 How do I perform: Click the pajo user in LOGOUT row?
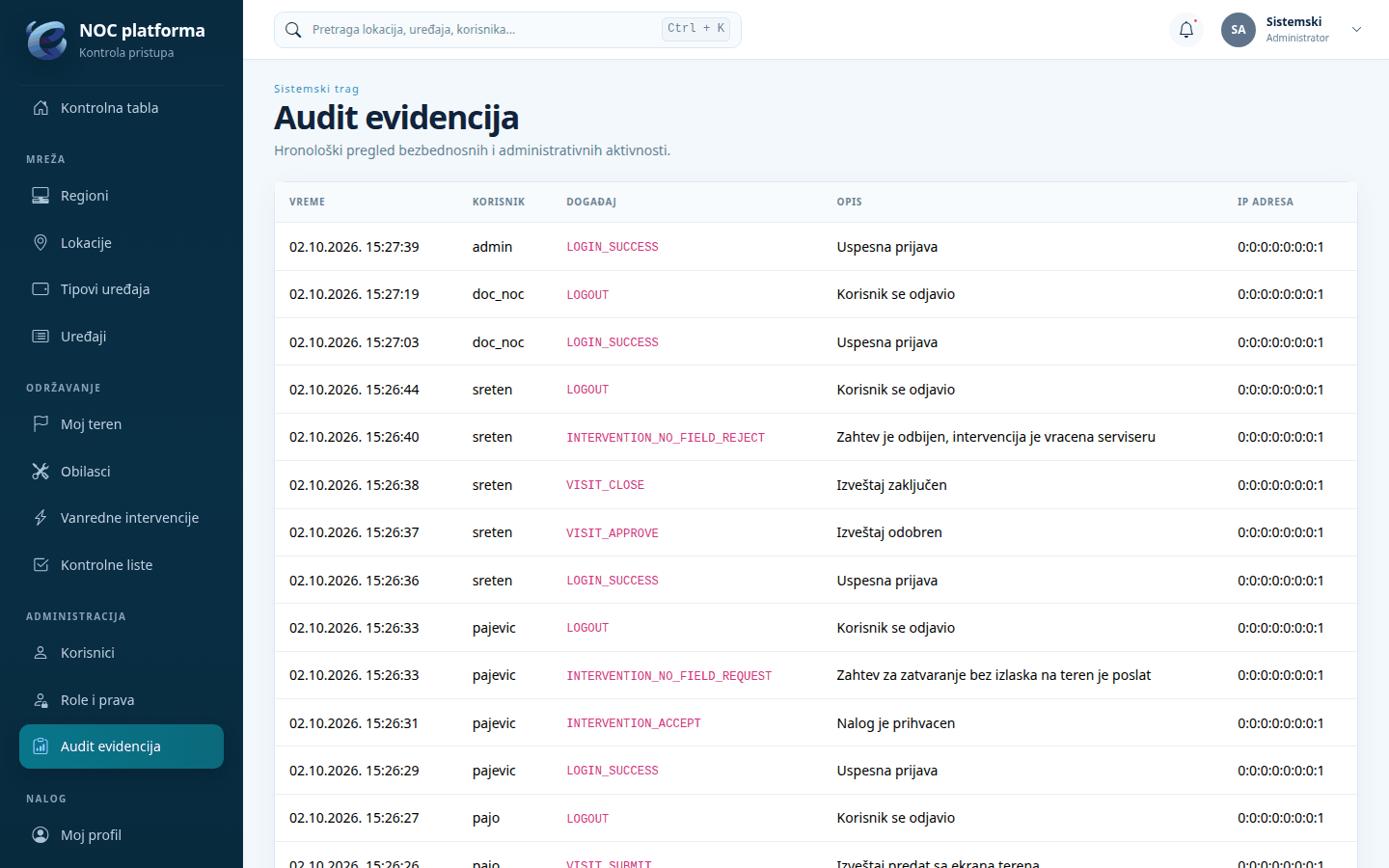click(x=486, y=818)
